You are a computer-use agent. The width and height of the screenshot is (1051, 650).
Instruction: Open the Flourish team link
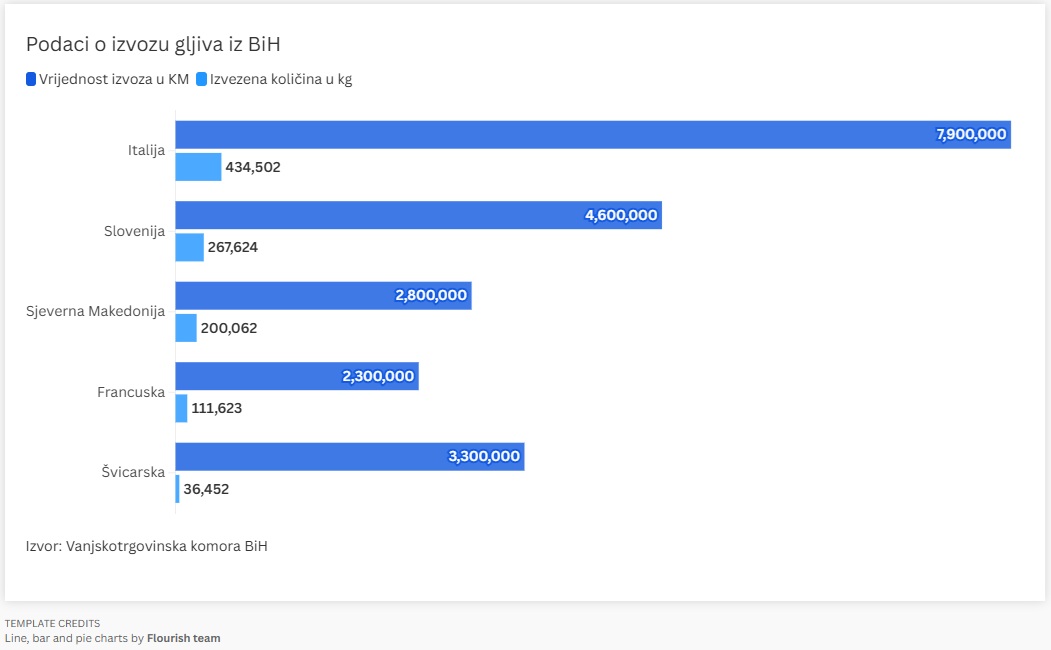(x=184, y=638)
